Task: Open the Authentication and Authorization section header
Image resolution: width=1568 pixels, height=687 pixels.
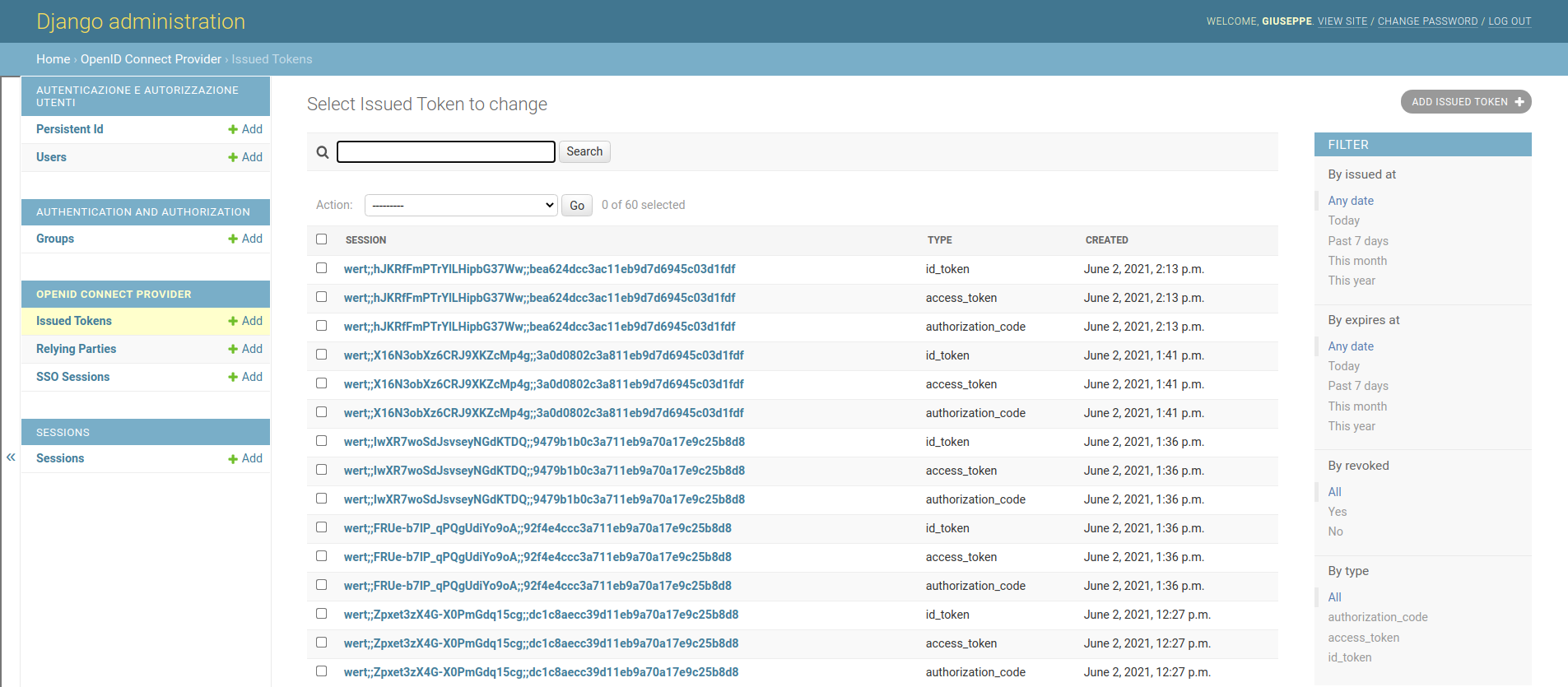Action: click(x=143, y=212)
